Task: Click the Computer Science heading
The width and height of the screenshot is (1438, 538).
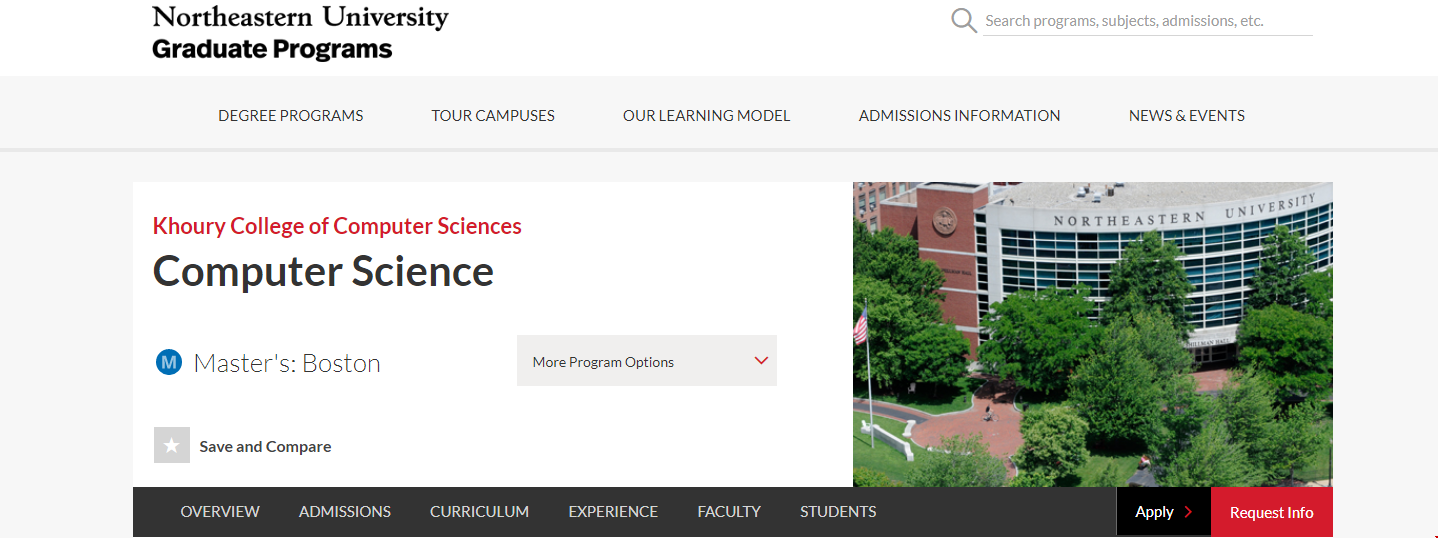Action: pos(323,271)
